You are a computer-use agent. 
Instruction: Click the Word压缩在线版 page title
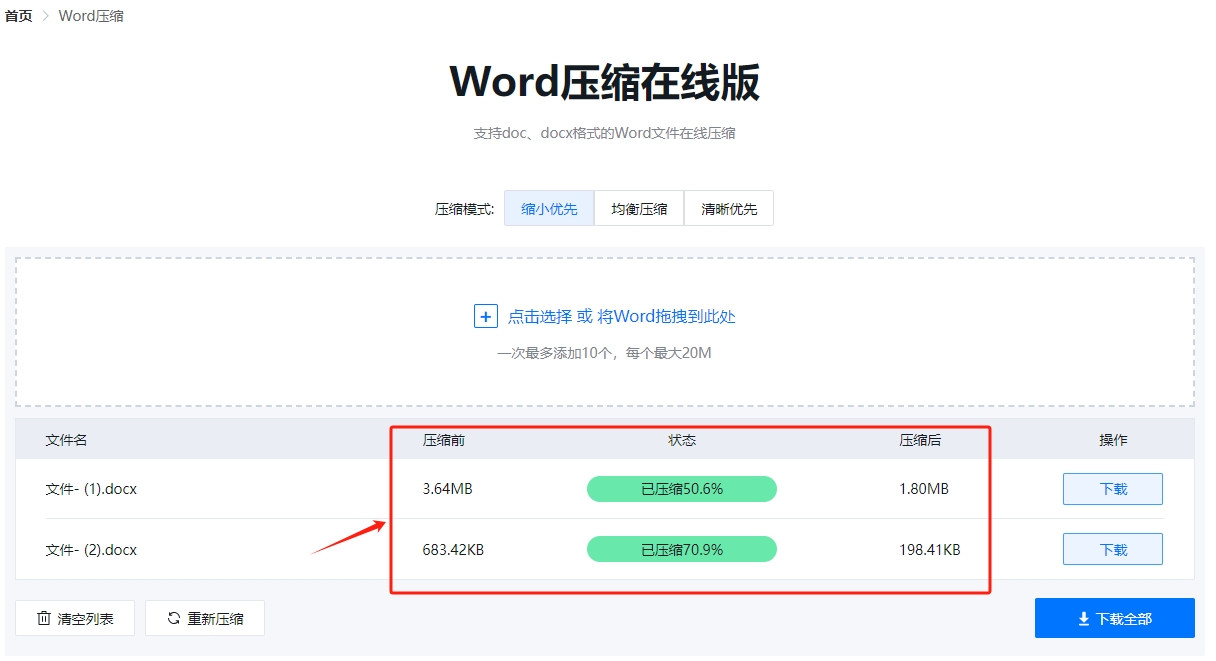click(x=605, y=81)
